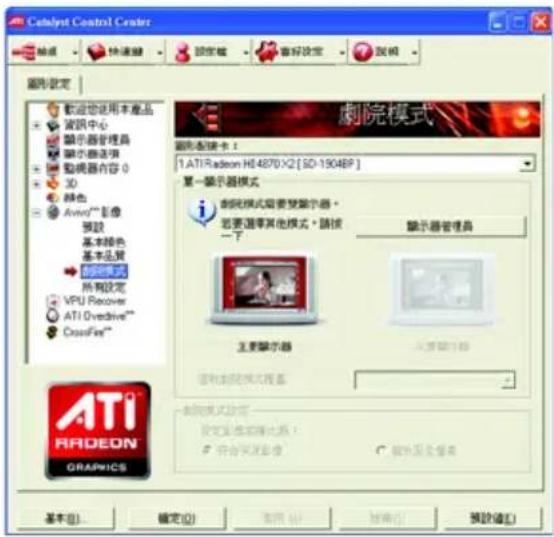
Task: Click the greyed-out Discard (放棄) button
Action: (387, 518)
